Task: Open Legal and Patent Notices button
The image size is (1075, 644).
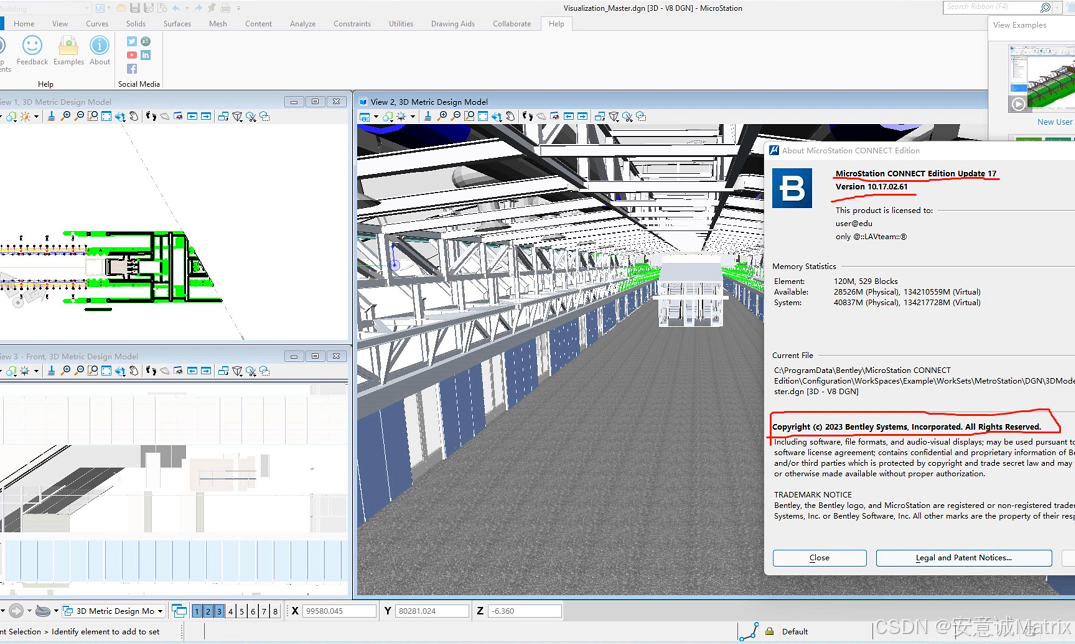Action: [x=964, y=558]
